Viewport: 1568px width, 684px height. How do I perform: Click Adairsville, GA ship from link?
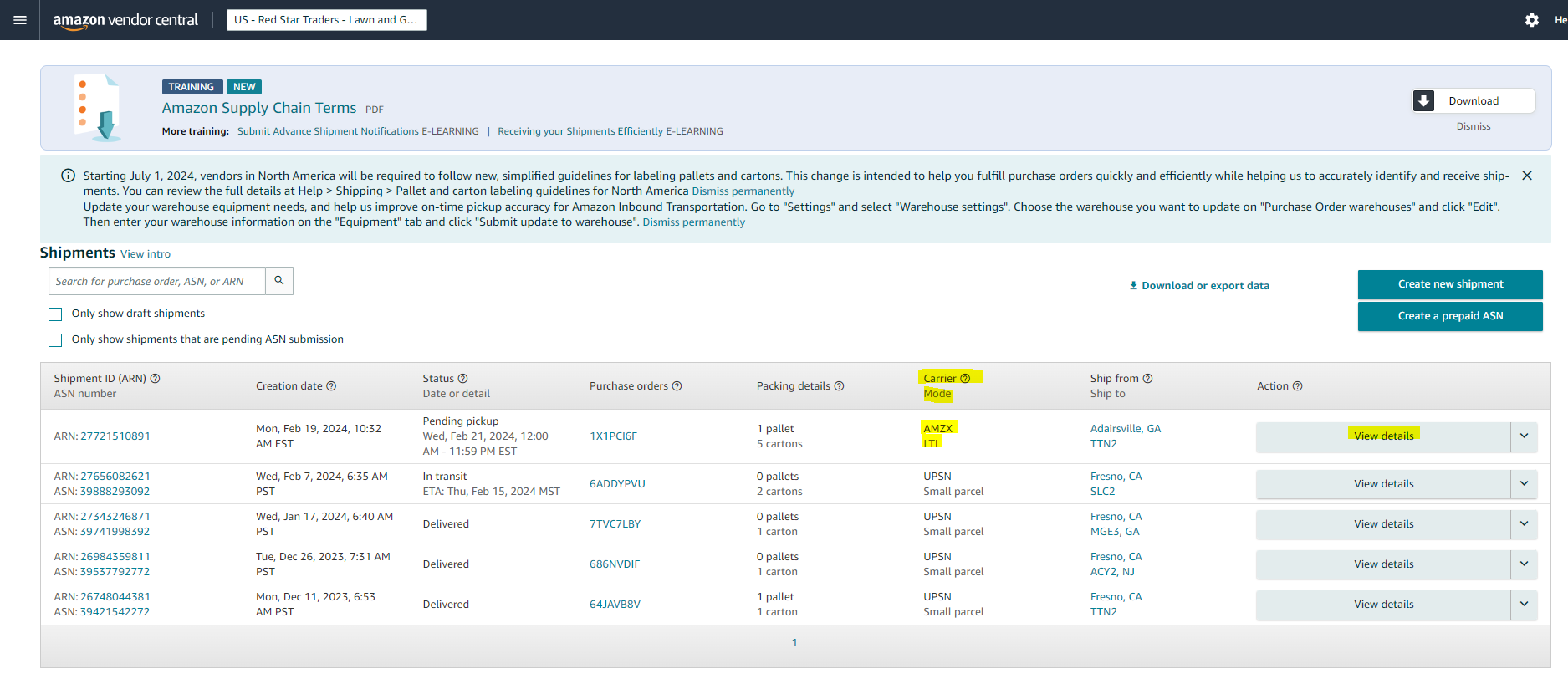[x=1126, y=429]
